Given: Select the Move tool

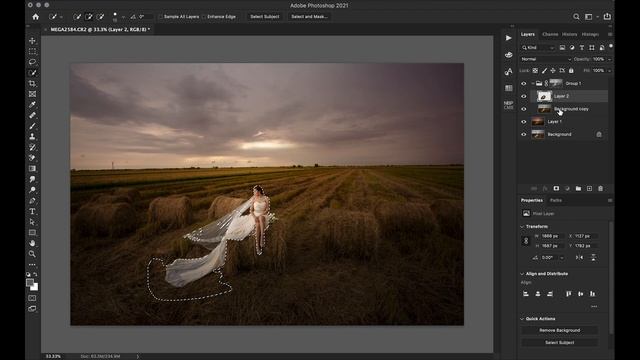Looking at the screenshot, I should [x=32, y=41].
